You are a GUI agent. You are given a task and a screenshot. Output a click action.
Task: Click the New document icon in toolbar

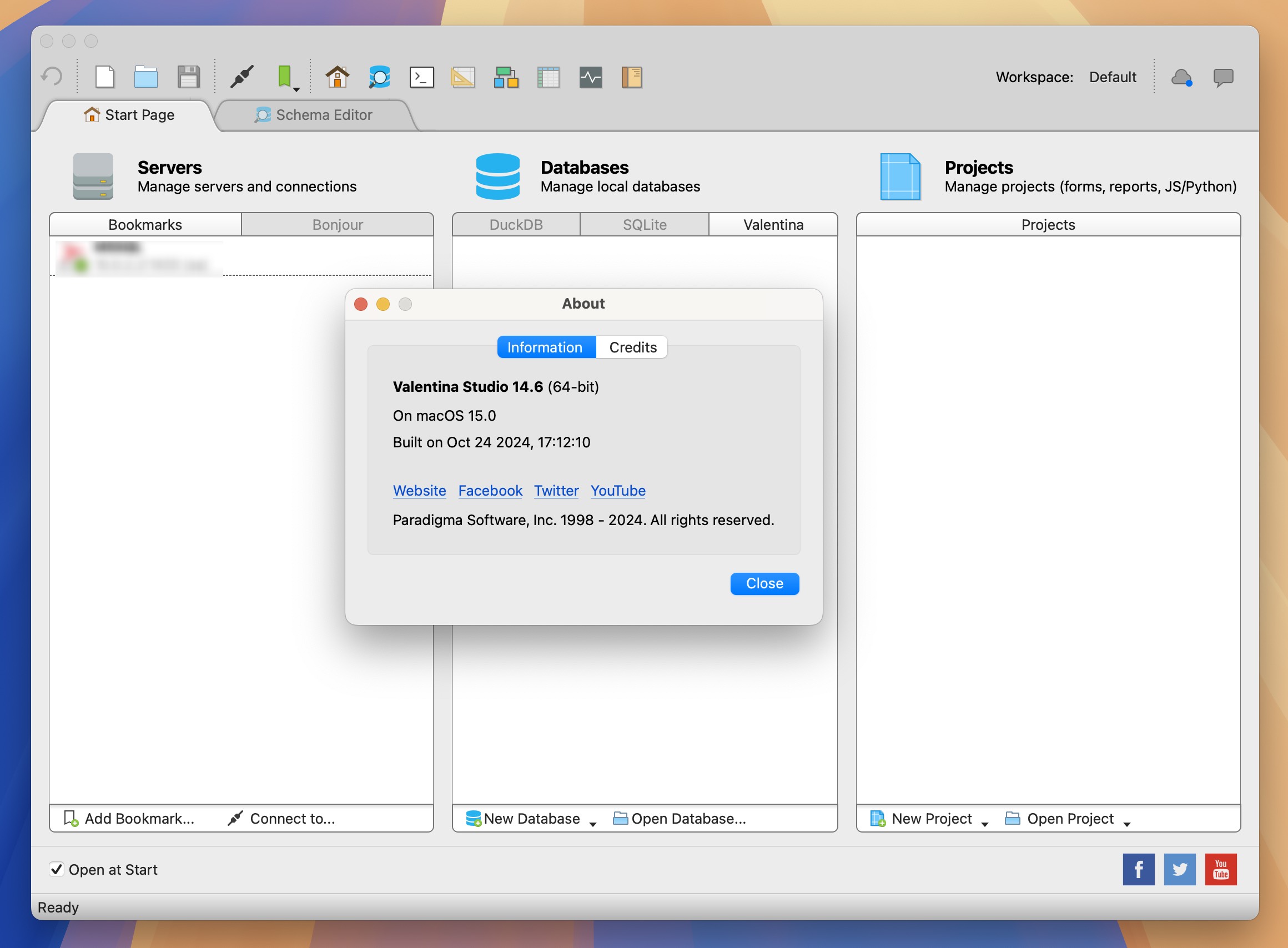click(104, 77)
